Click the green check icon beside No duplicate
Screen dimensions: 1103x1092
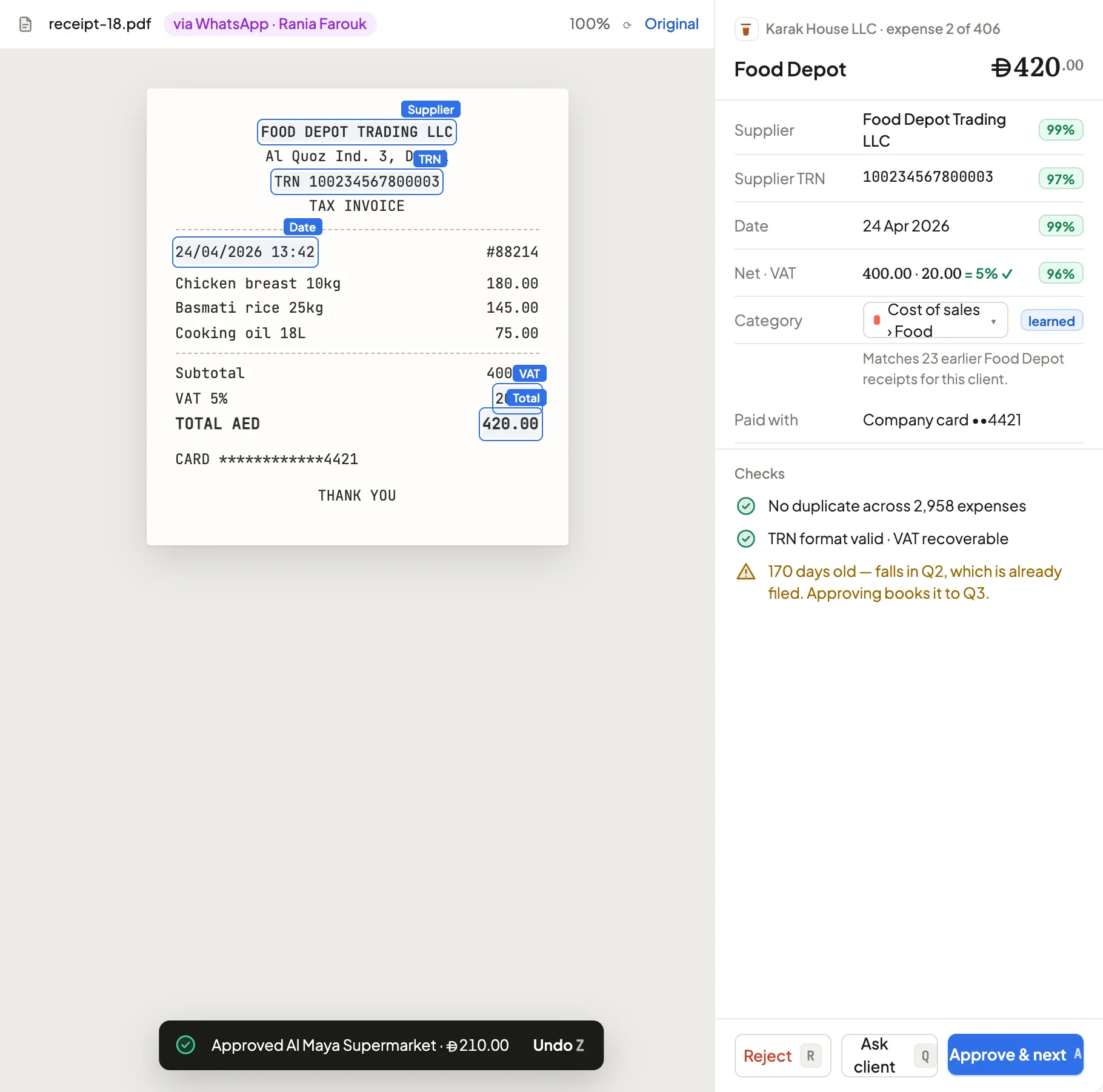[x=745, y=506]
